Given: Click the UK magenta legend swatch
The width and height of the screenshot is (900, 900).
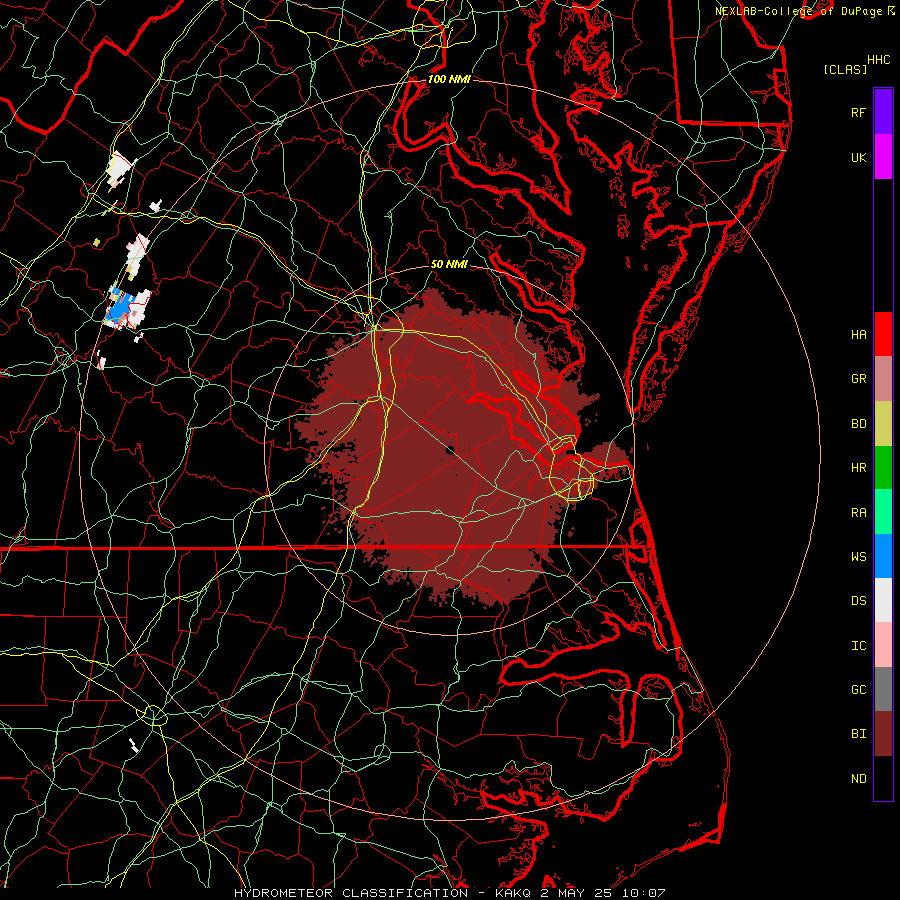Looking at the screenshot, I should click(883, 157).
